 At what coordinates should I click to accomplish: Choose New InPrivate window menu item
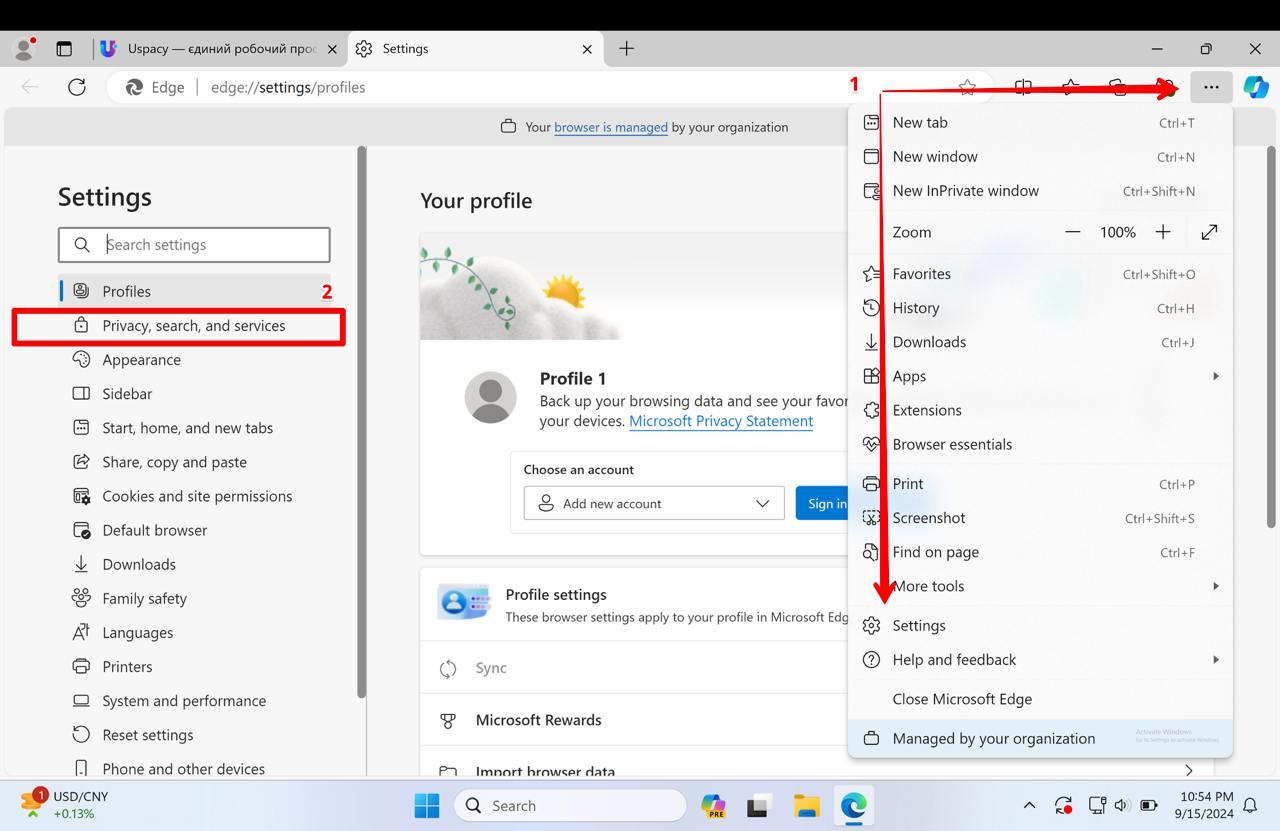tap(965, 191)
